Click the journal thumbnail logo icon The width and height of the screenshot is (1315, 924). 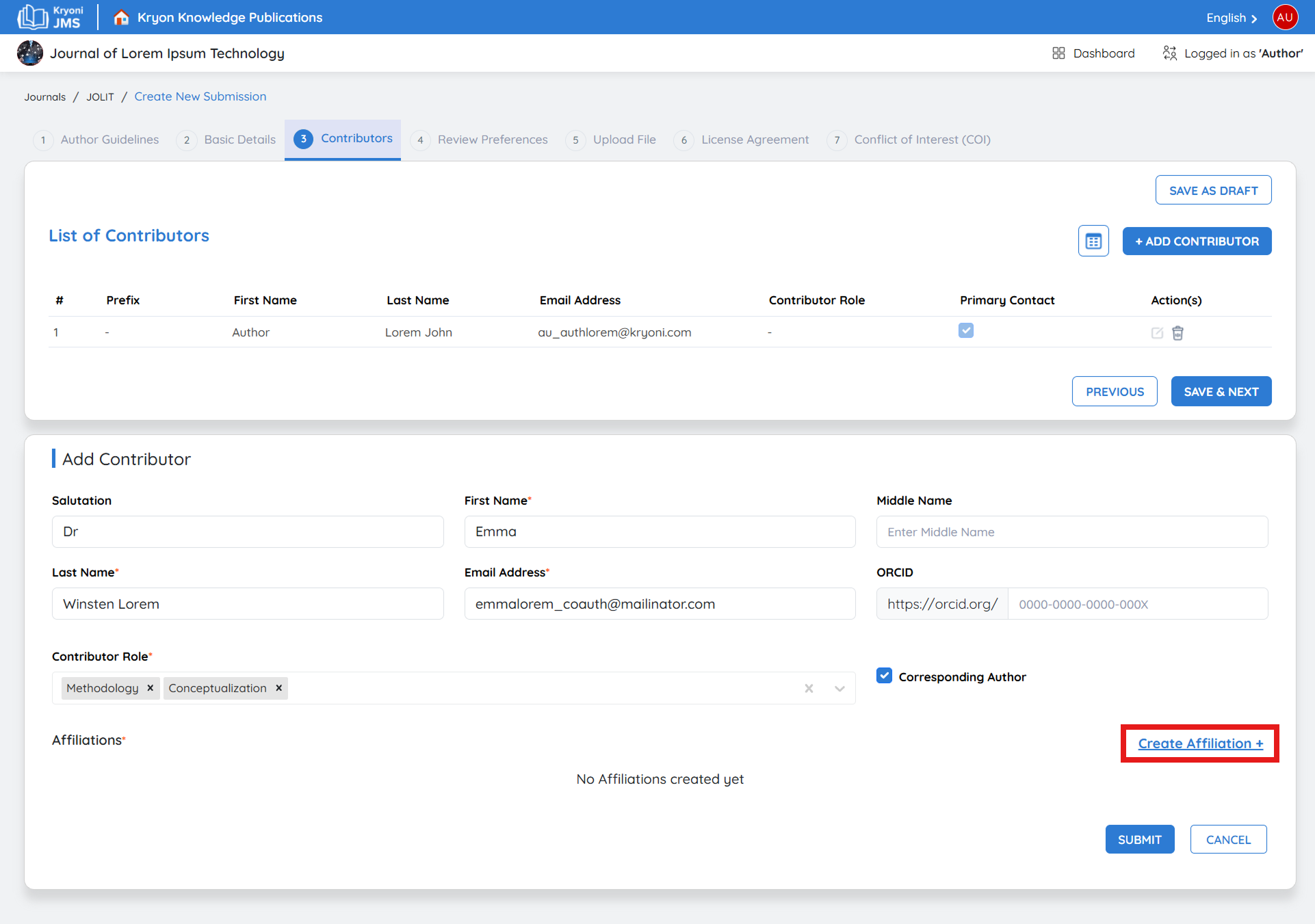pyautogui.click(x=30, y=53)
